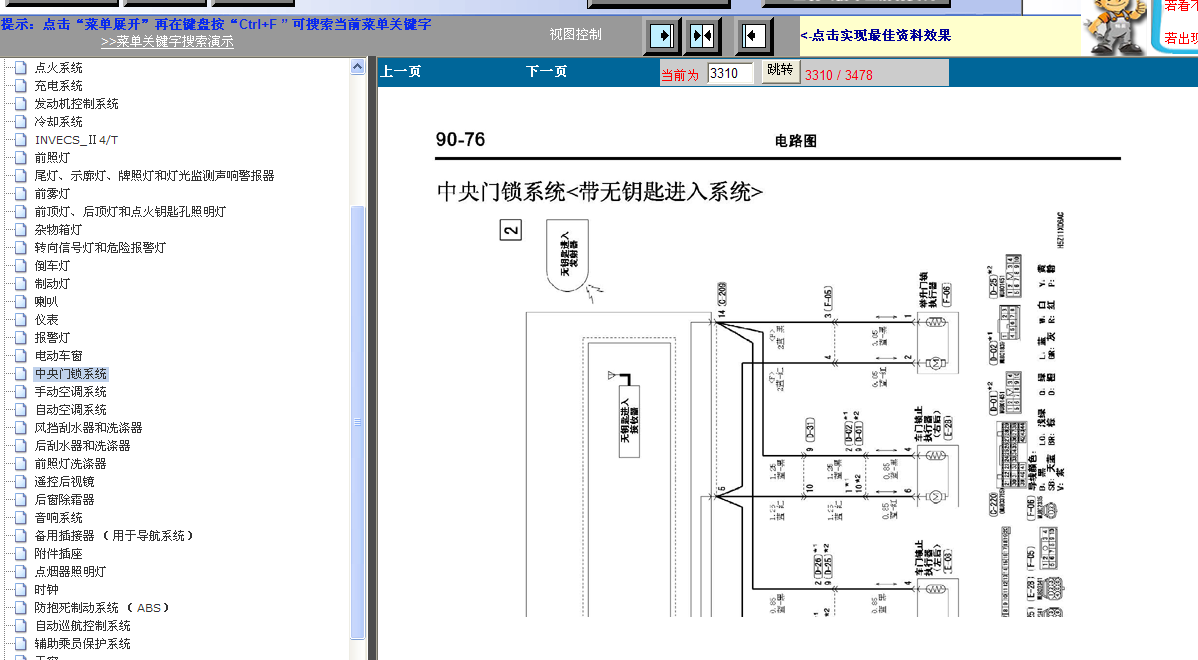Open 前顶灯、后顶灯和点火钥匙孔照明灯 entry
Screen dimensions: 1198x660
click(130, 212)
